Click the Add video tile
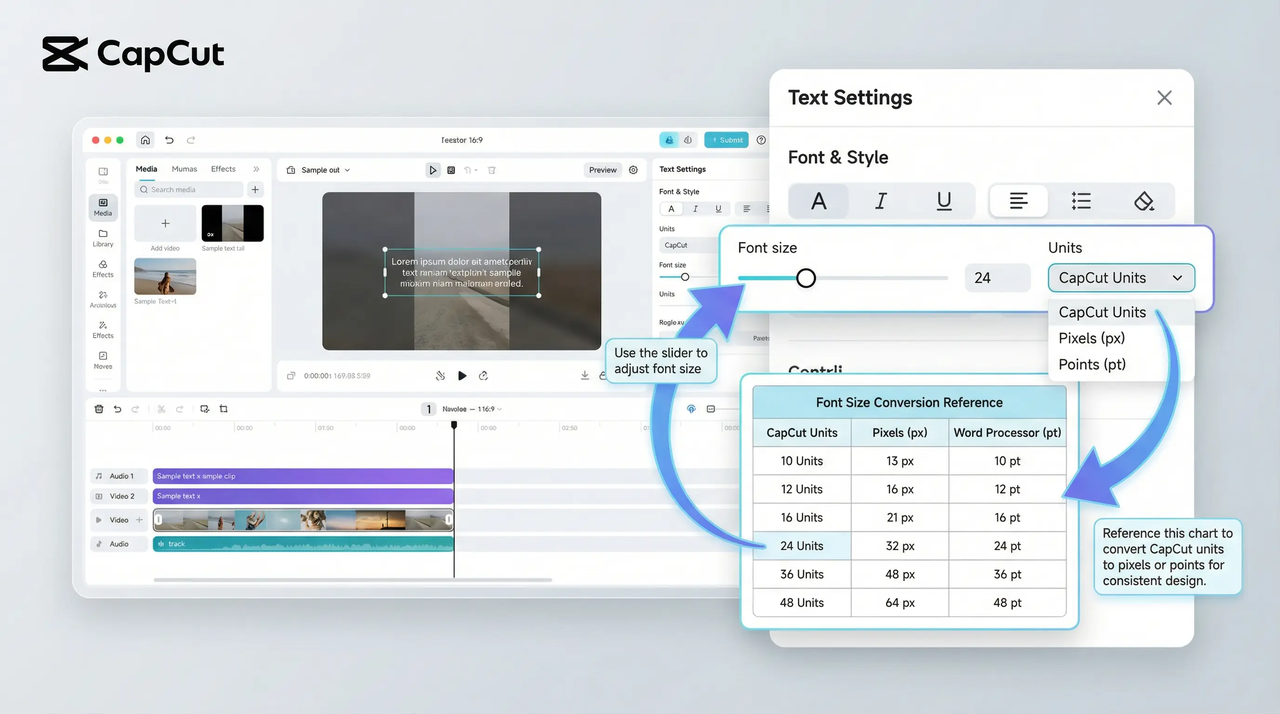 (165, 223)
